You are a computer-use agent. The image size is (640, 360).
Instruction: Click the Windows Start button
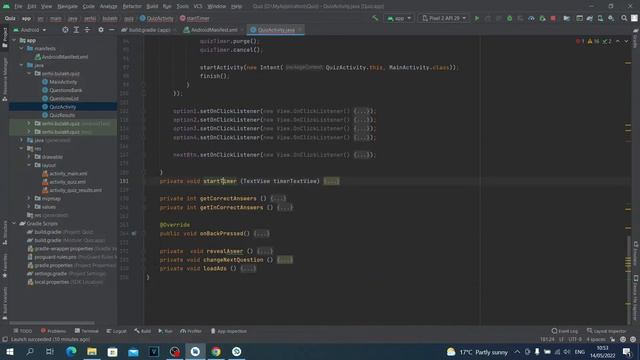tap(9, 351)
